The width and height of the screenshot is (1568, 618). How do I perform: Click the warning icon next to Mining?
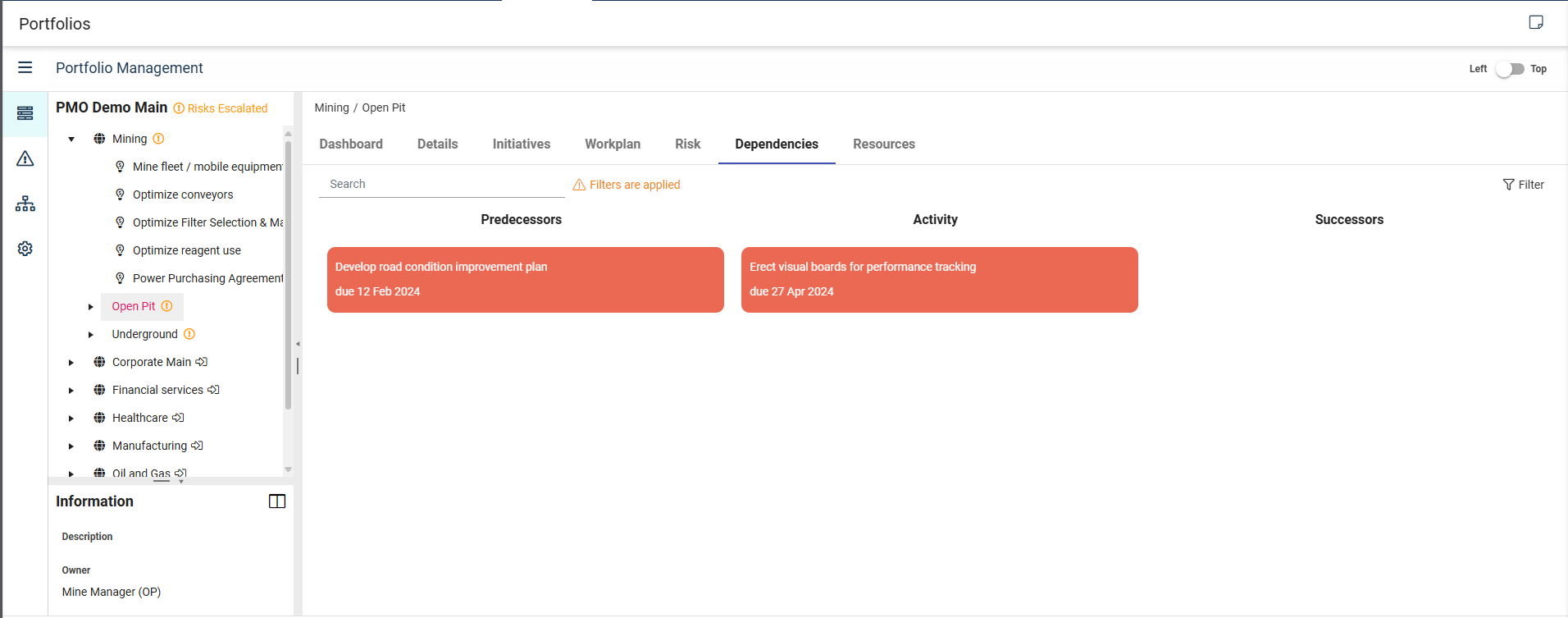[158, 139]
